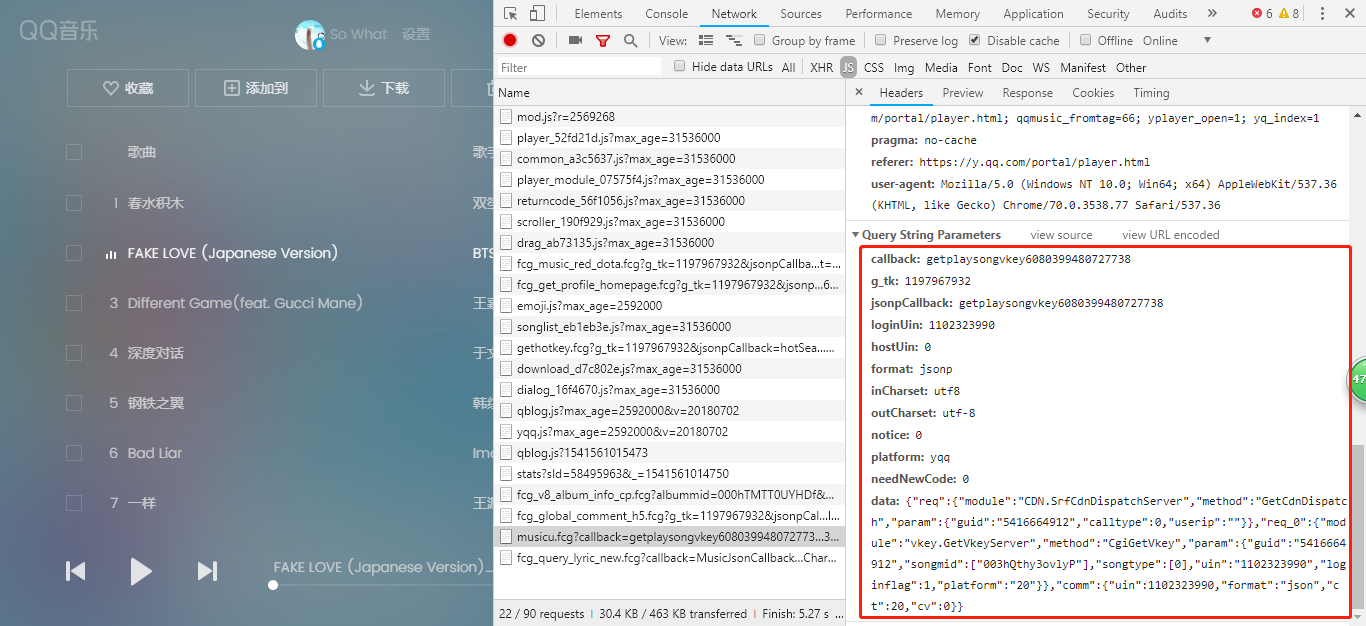Open the Application tab

pos(1033,14)
